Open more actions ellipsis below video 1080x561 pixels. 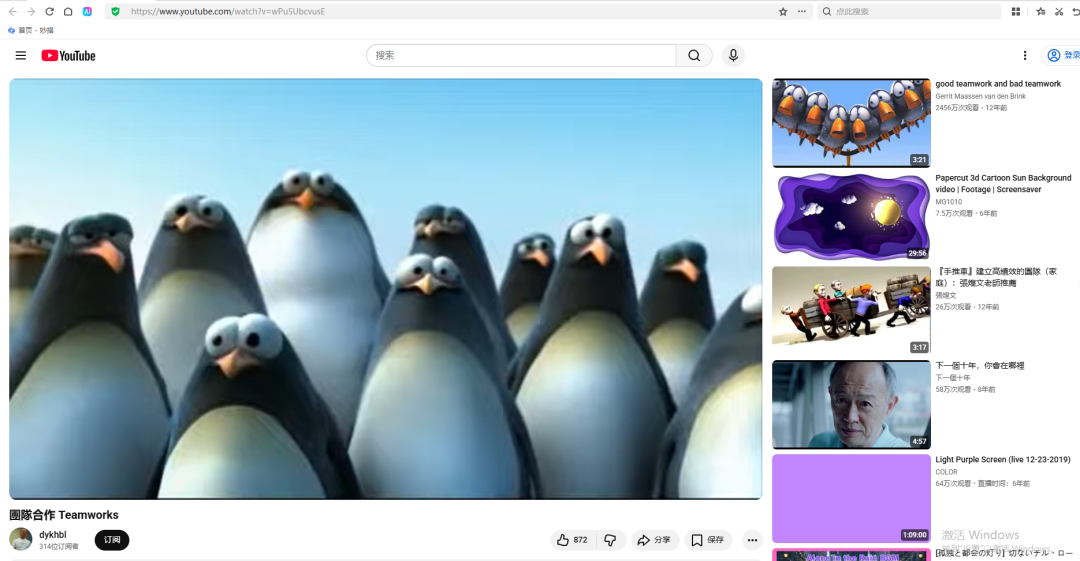pyautogui.click(x=752, y=540)
